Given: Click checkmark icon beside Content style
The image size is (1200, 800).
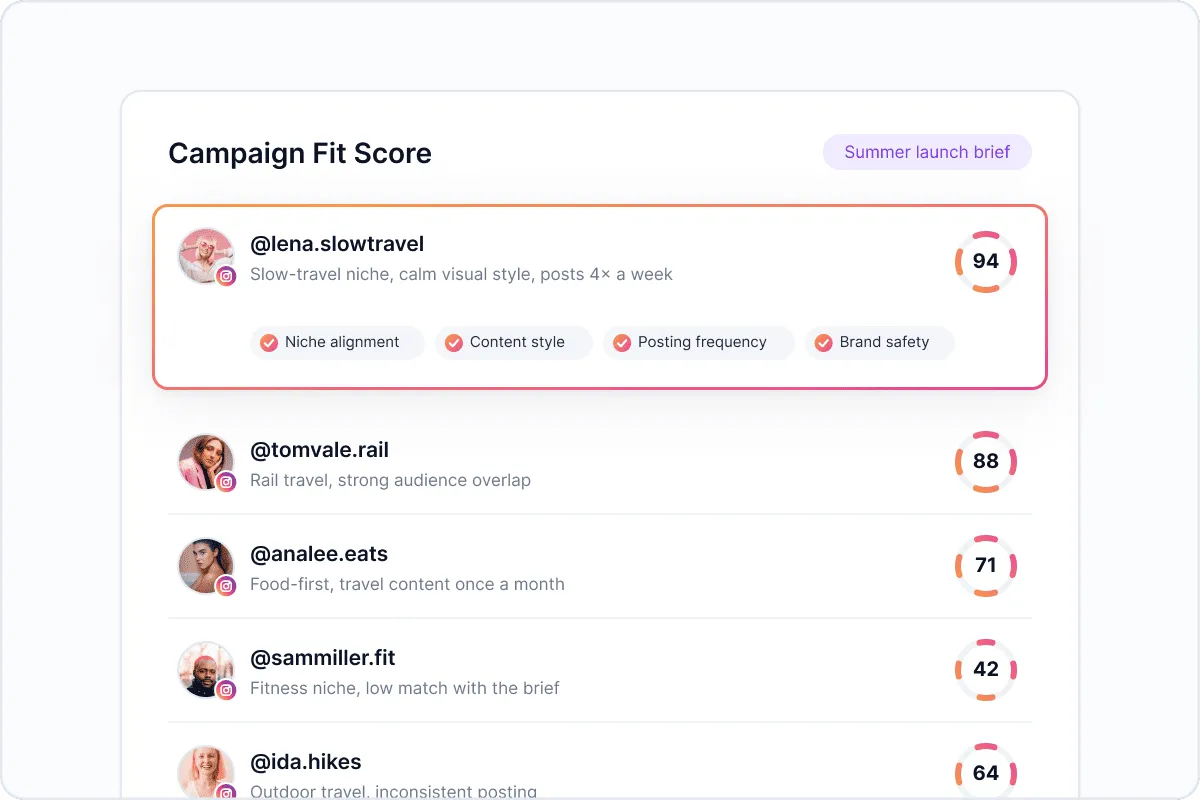Looking at the screenshot, I should pos(454,343).
